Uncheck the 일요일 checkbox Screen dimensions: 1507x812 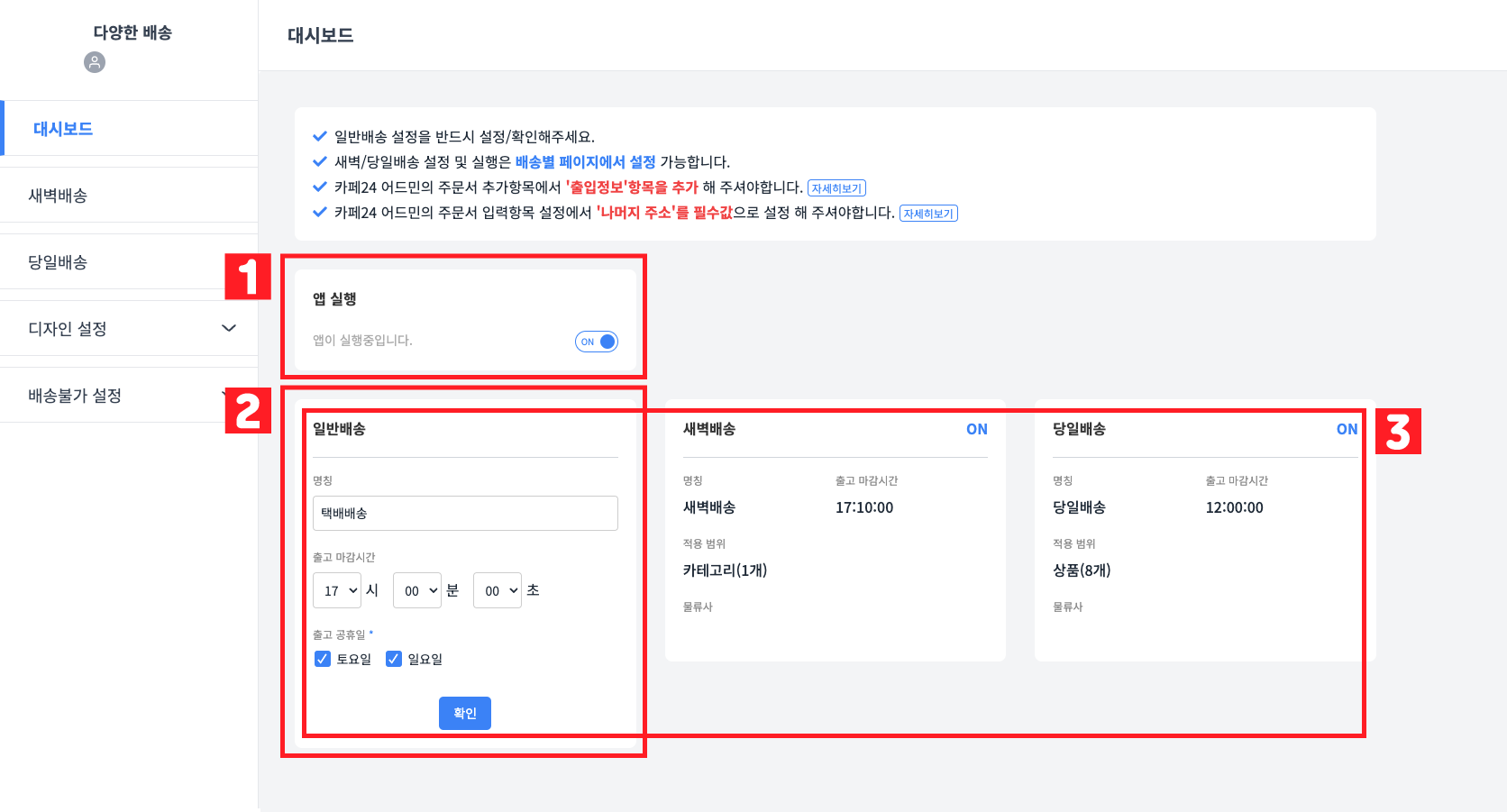coord(394,659)
